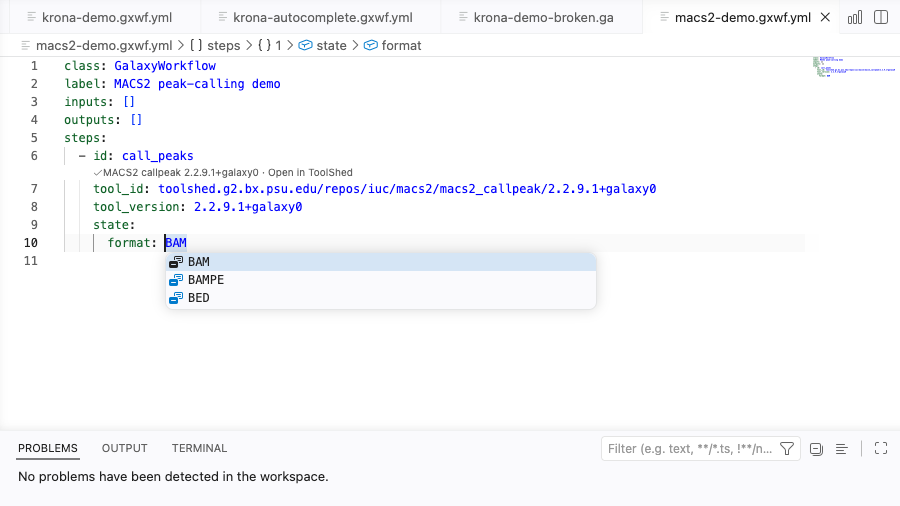Choose BAMPE from the suggestion list
The width and height of the screenshot is (900, 506).
[x=381, y=279]
